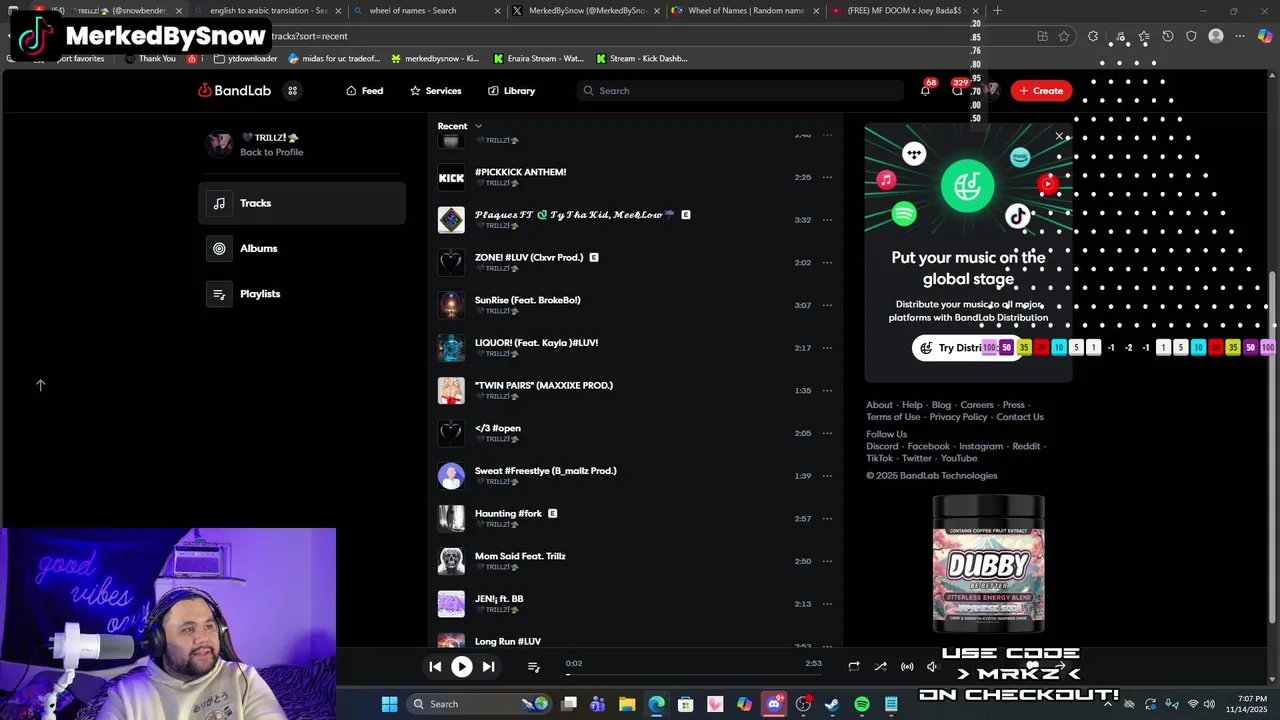Open File Explorer from taskbar
Viewport: 1280px width, 720px height.
click(x=627, y=704)
